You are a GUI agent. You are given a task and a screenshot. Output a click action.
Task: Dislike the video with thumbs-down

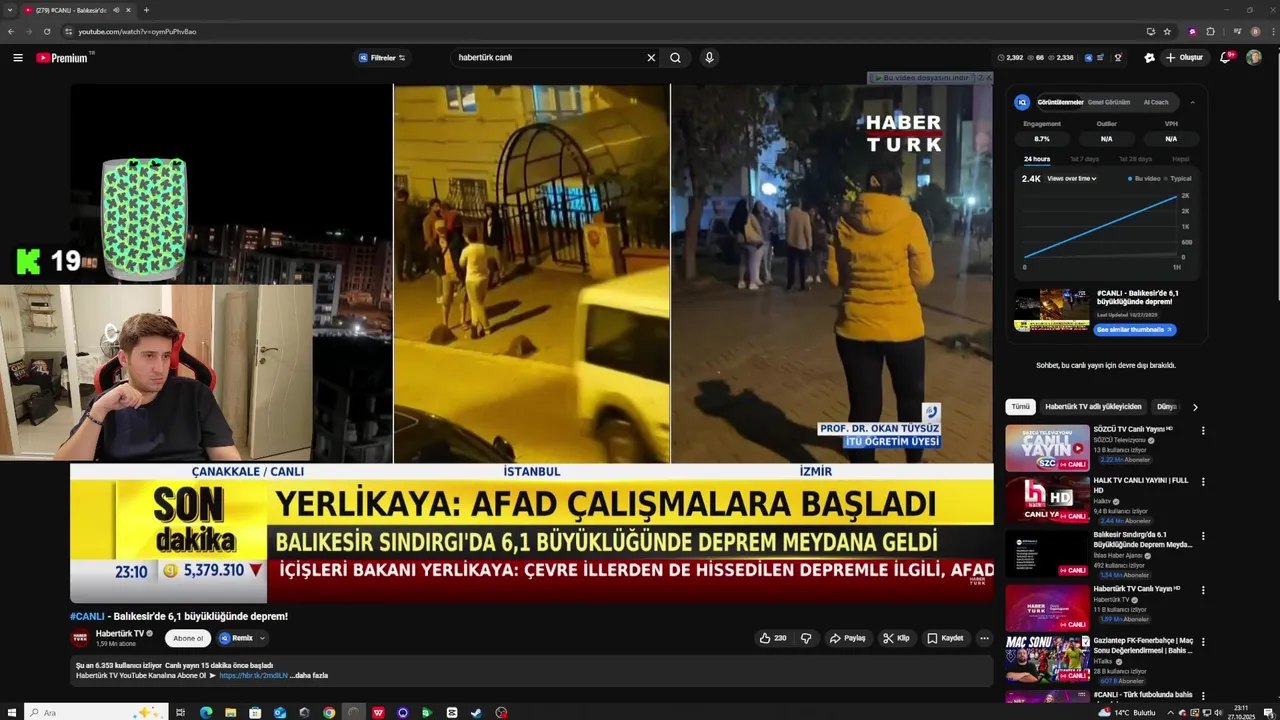pos(806,638)
